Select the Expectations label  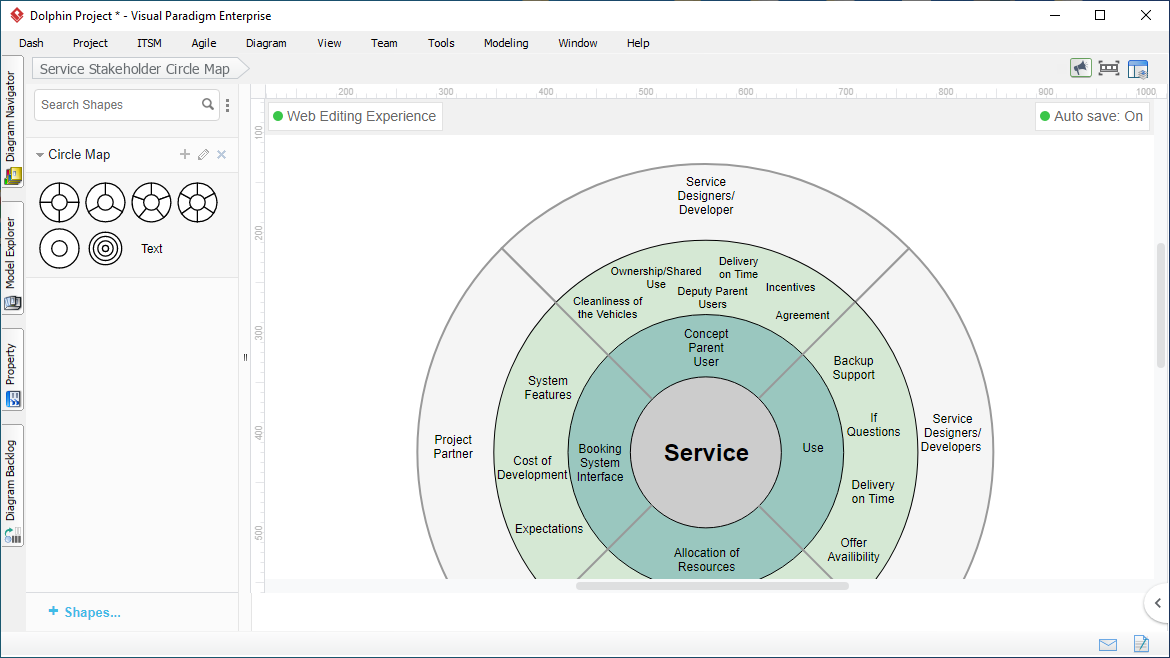[x=548, y=529]
